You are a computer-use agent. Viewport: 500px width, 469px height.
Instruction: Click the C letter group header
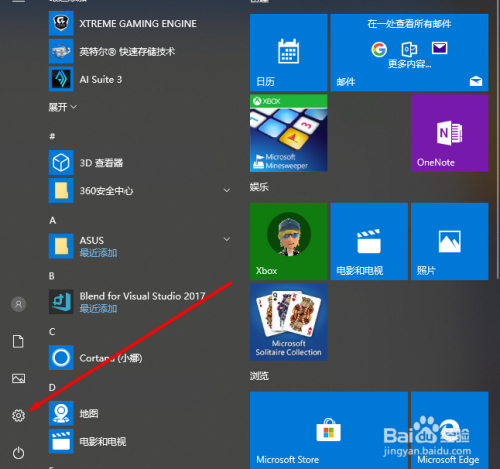tap(52, 332)
